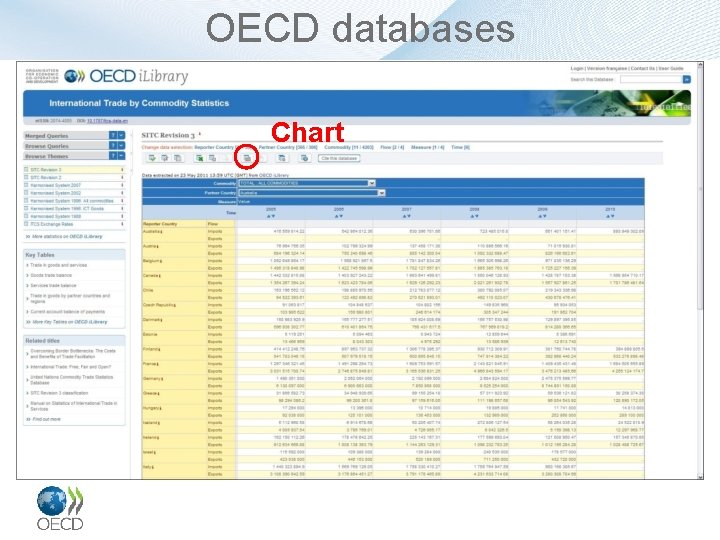The width and height of the screenshot is (720, 540).
Task: Click the Excel export icon in the toolbar
Action: 199,158
